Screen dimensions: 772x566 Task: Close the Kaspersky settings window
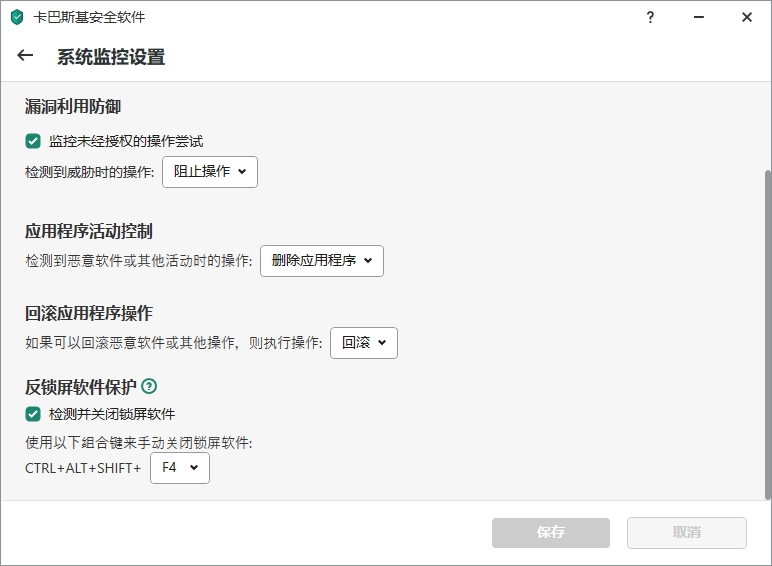click(x=747, y=17)
